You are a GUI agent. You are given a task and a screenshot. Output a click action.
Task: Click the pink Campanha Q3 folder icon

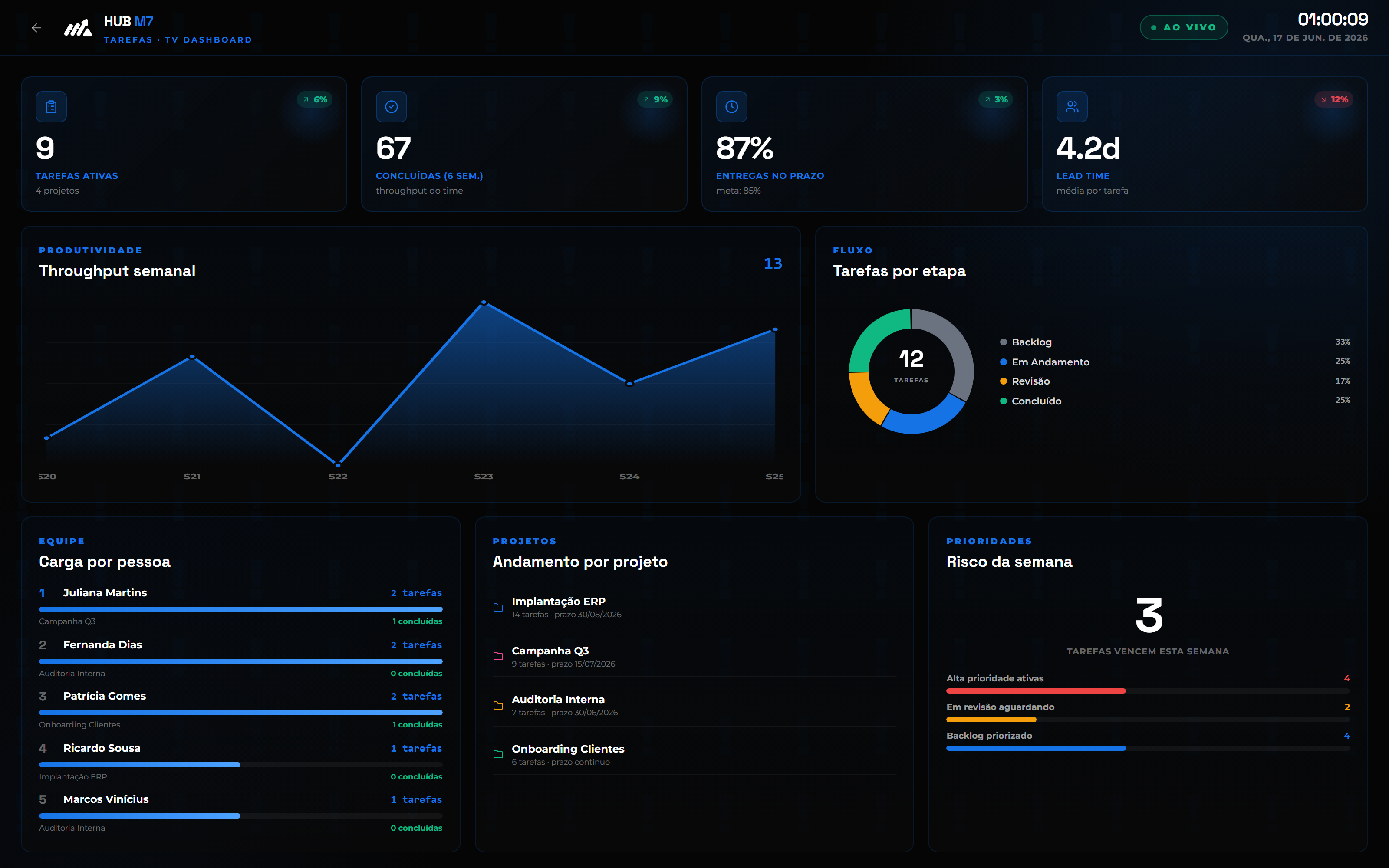coord(498,656)
